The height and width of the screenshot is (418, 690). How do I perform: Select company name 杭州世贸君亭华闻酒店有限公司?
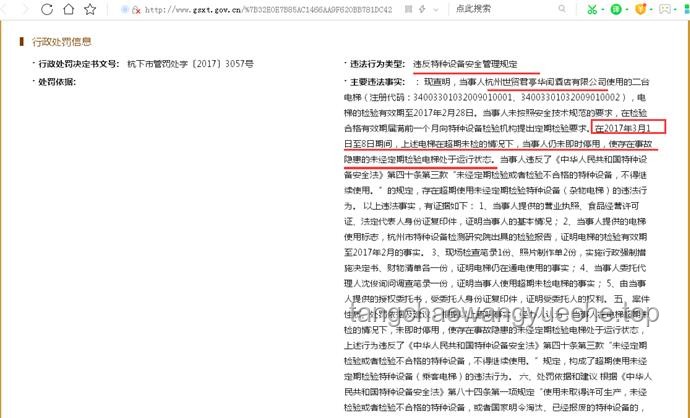click(x=546, y=82)
